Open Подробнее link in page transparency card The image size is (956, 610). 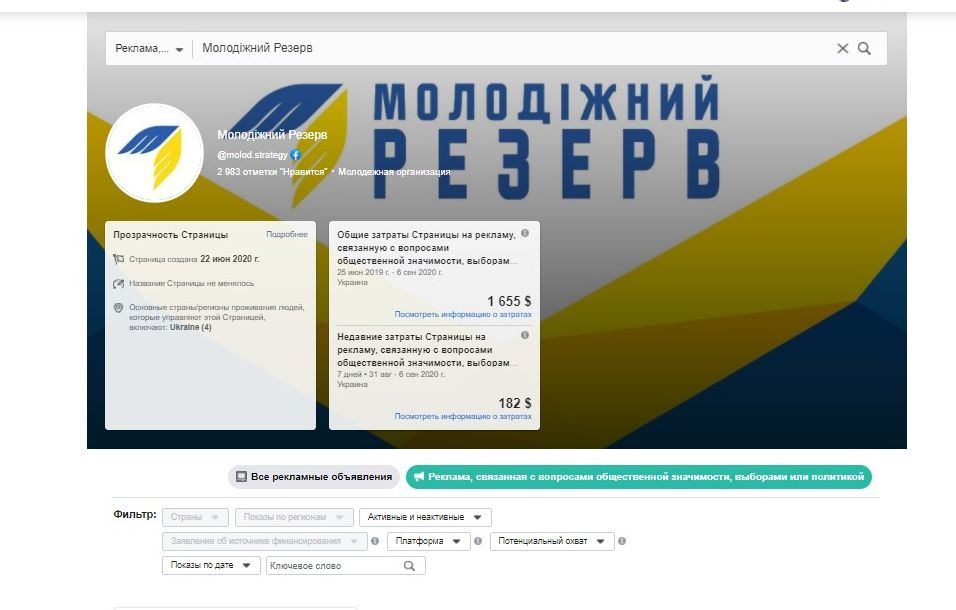point(287,235)
